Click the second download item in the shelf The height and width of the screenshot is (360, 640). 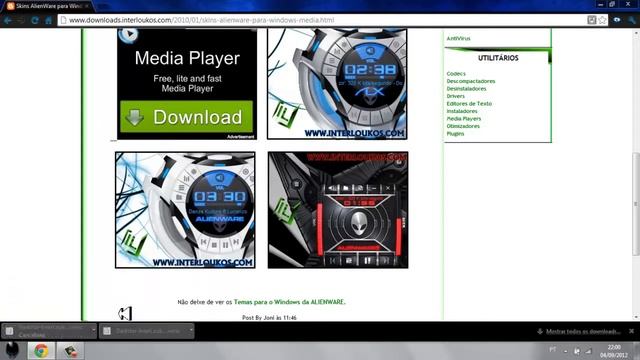pyautogui.click(x=143, y=331)
